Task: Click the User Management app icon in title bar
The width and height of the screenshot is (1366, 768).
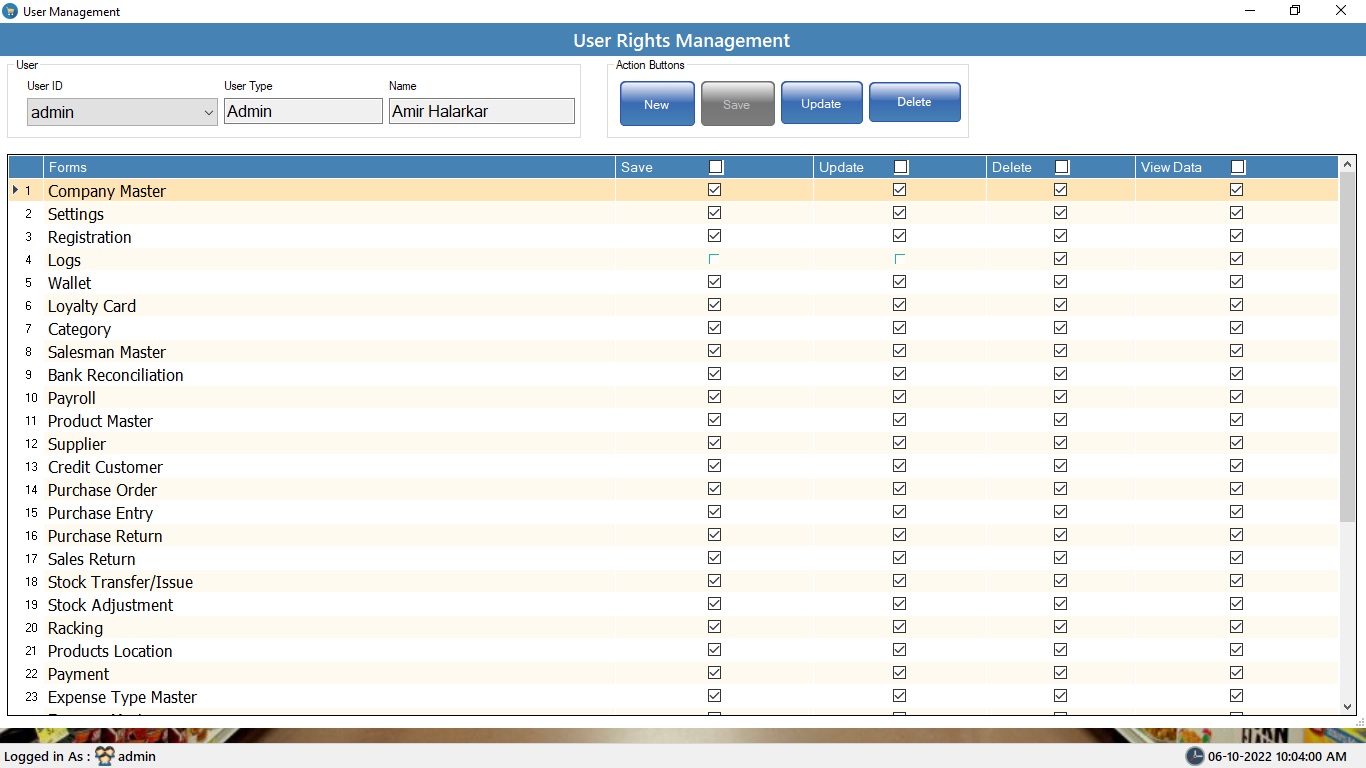Action: point(10,11)
